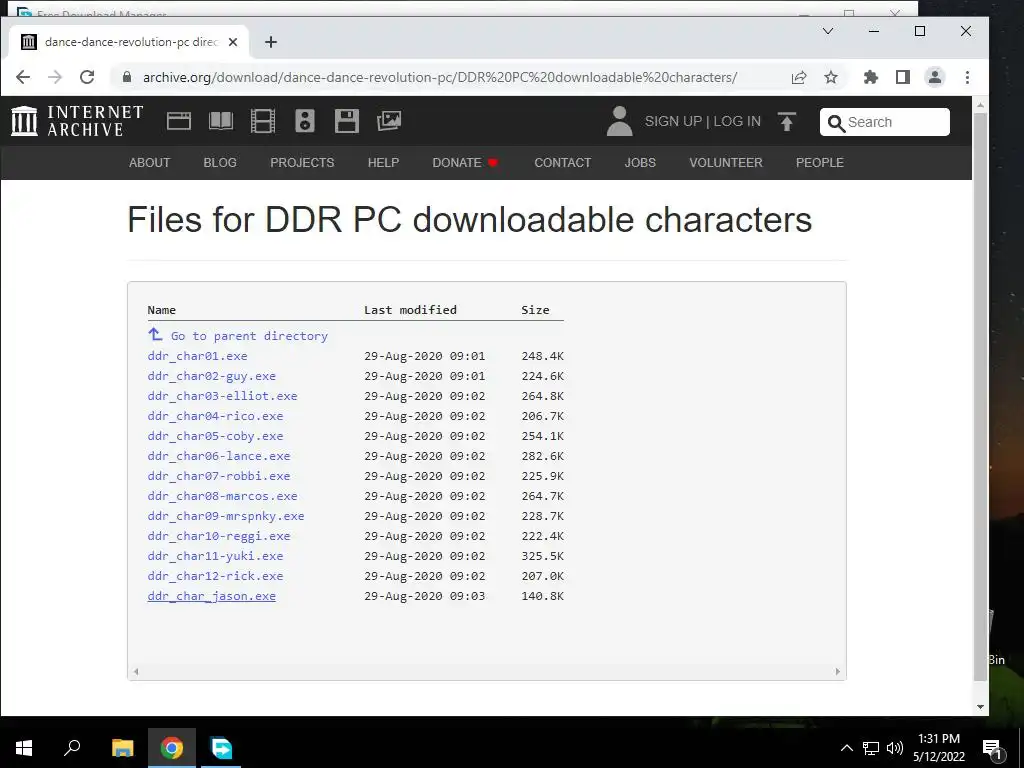The height and width of the screenshot is (768, 1024).
Task: Show hidden system tray icons
Action: tap(846, 748)
